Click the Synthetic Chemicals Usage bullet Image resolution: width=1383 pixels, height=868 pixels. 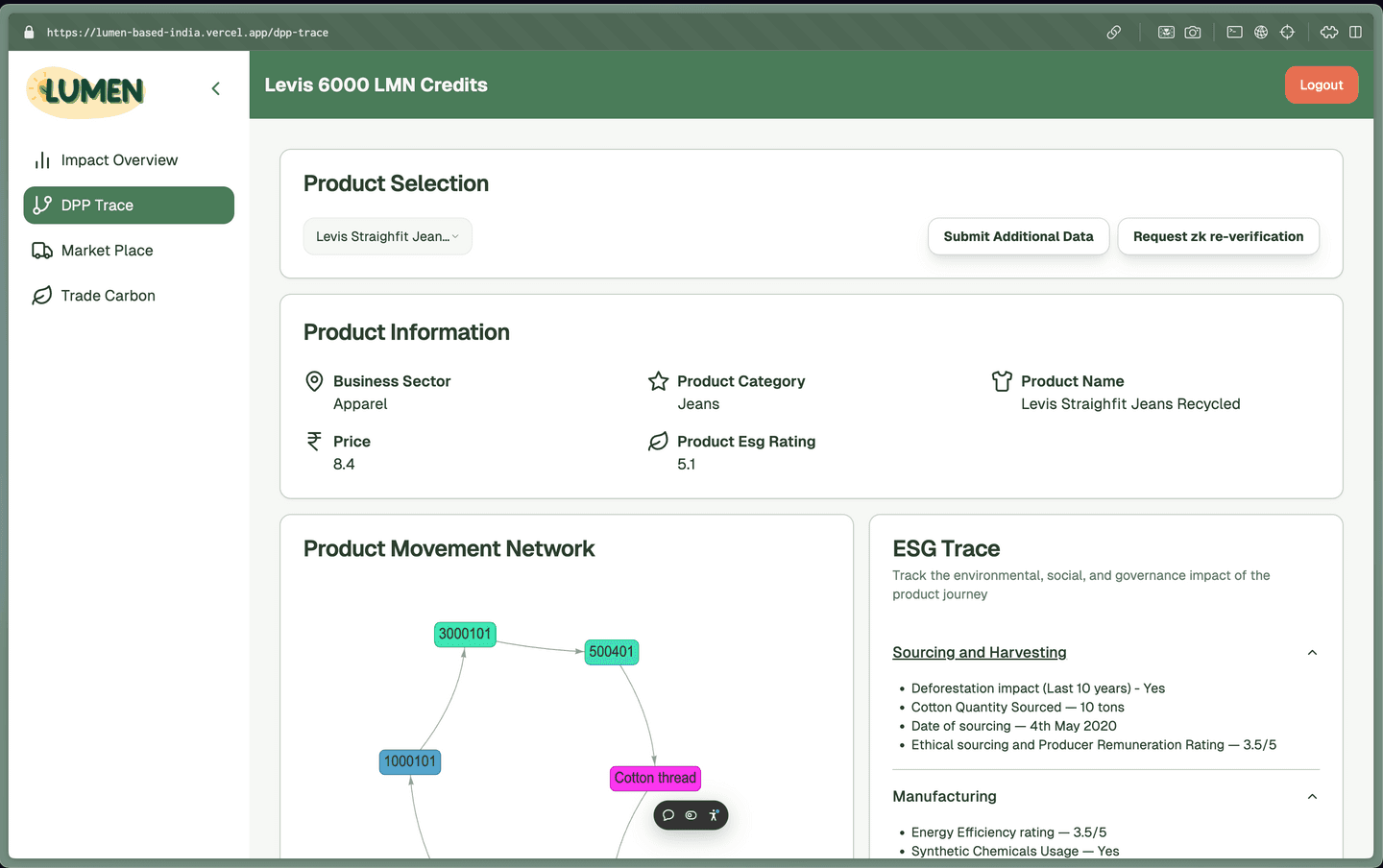[1015, 851]
